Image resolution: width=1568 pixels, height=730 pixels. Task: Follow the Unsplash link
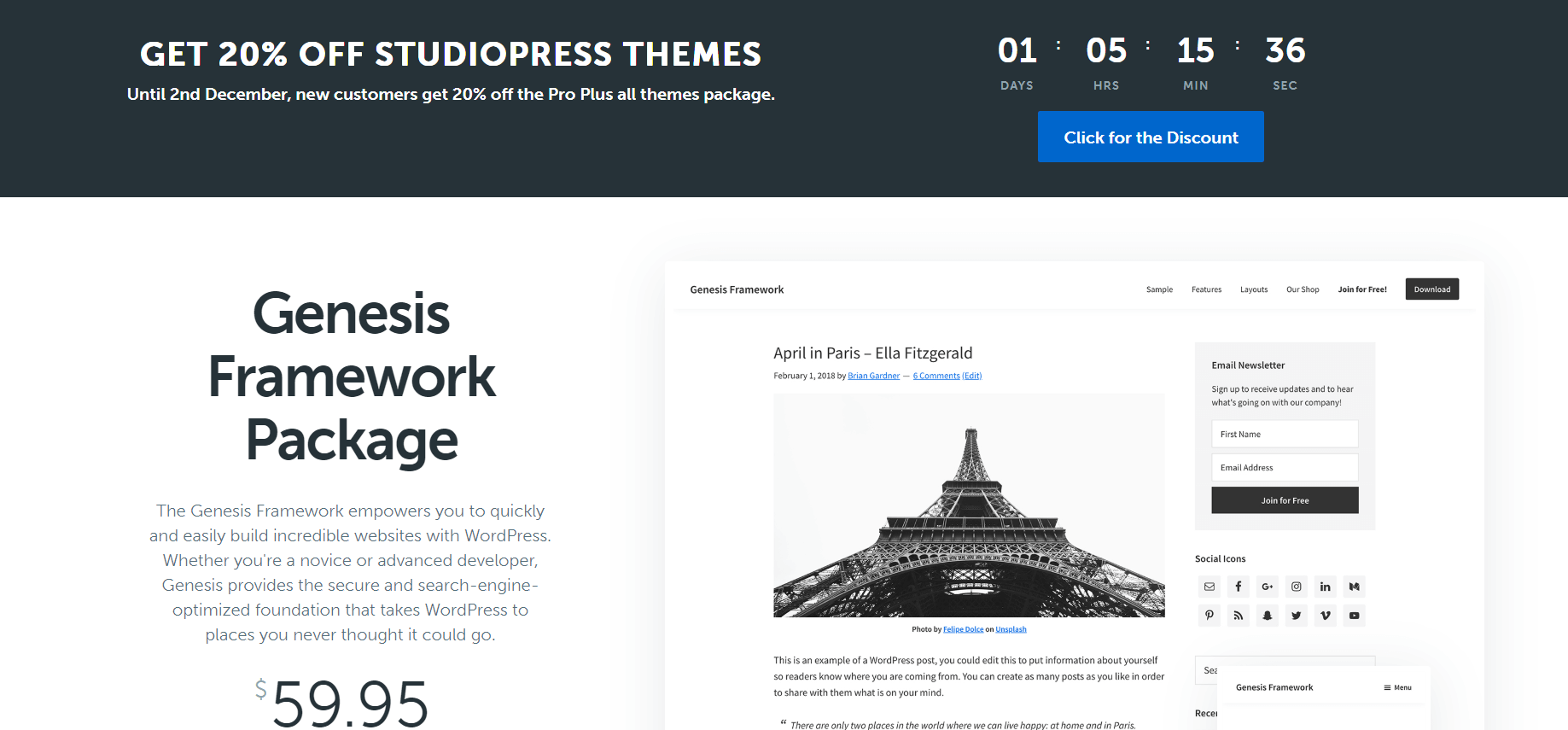click(1011, 629)
